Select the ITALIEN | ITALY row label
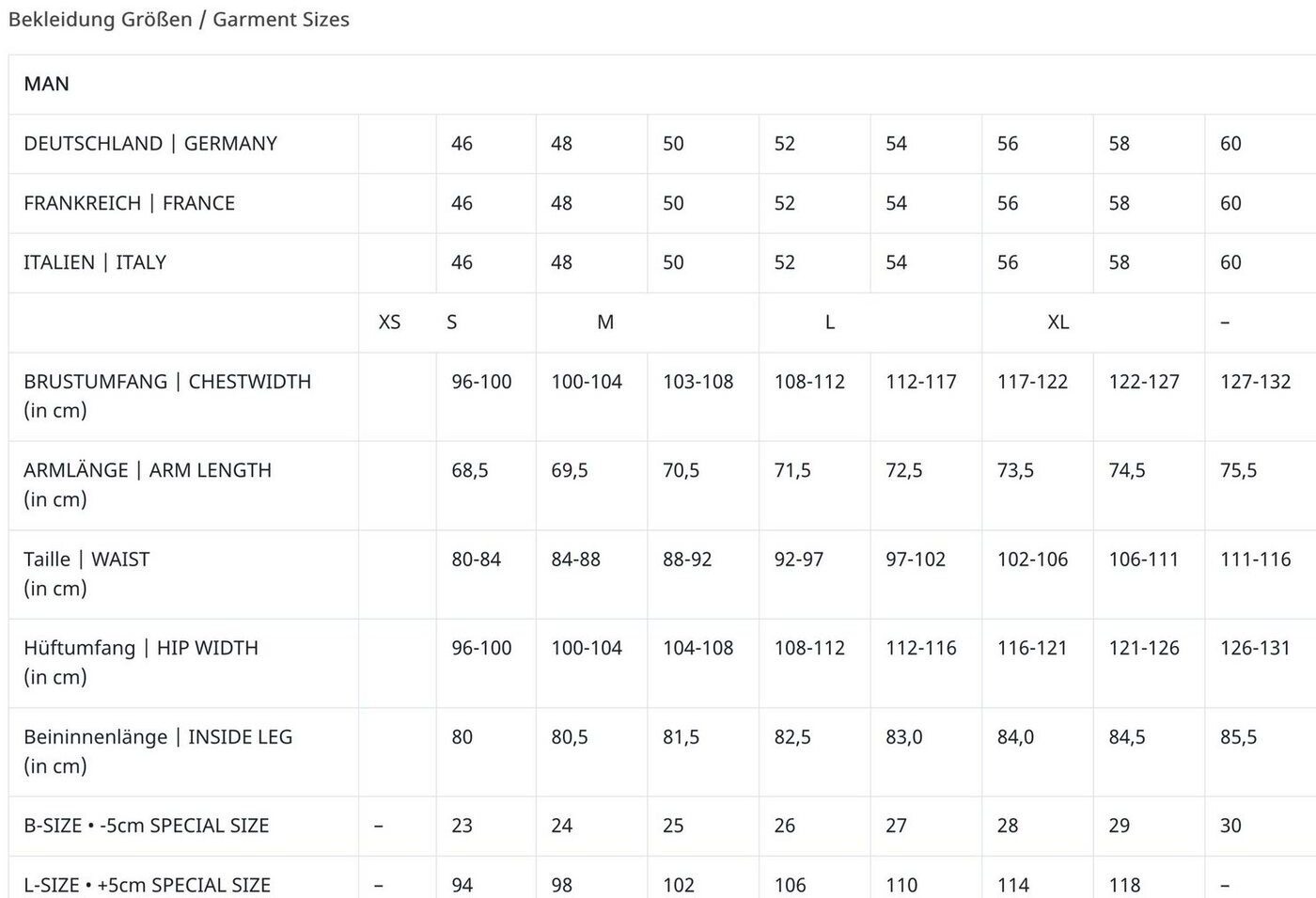Viewport: 1316px width, 898px height. point(95,262)
